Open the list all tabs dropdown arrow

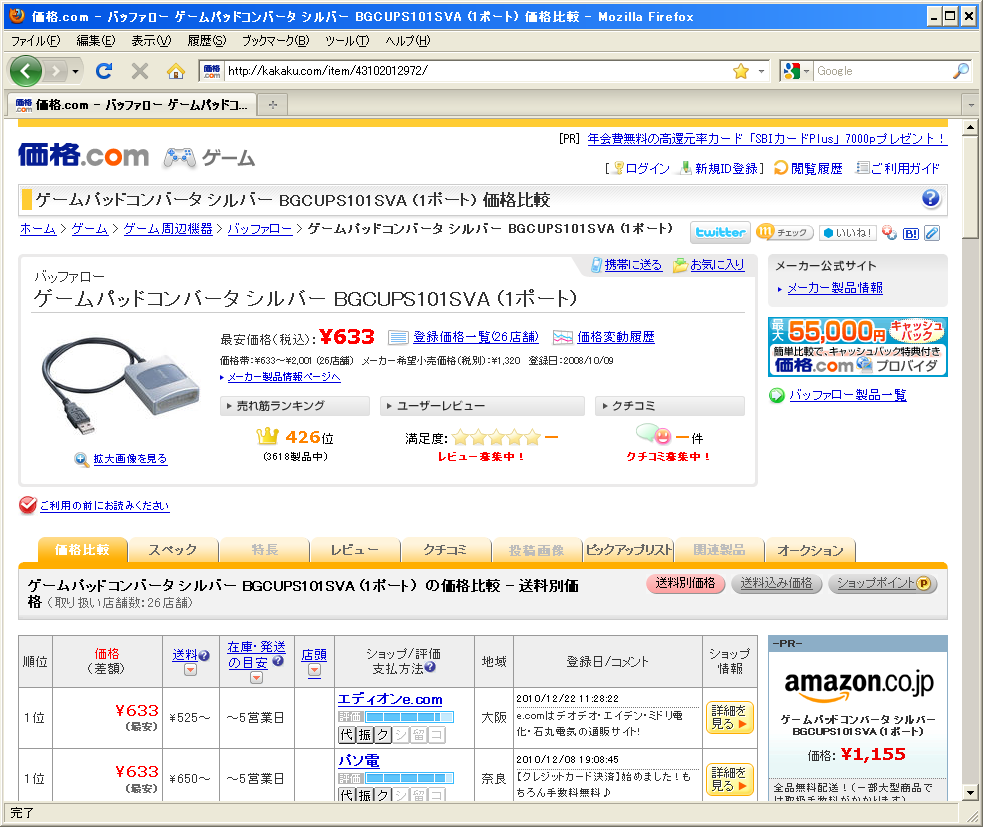[971, 105]
